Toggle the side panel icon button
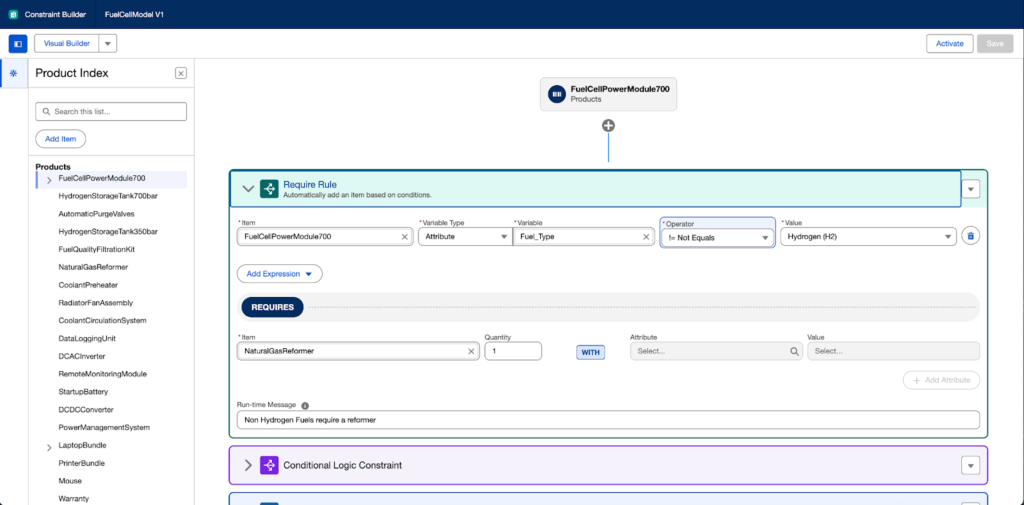This screenshot has width=1024, height=505. click(18, 44)
